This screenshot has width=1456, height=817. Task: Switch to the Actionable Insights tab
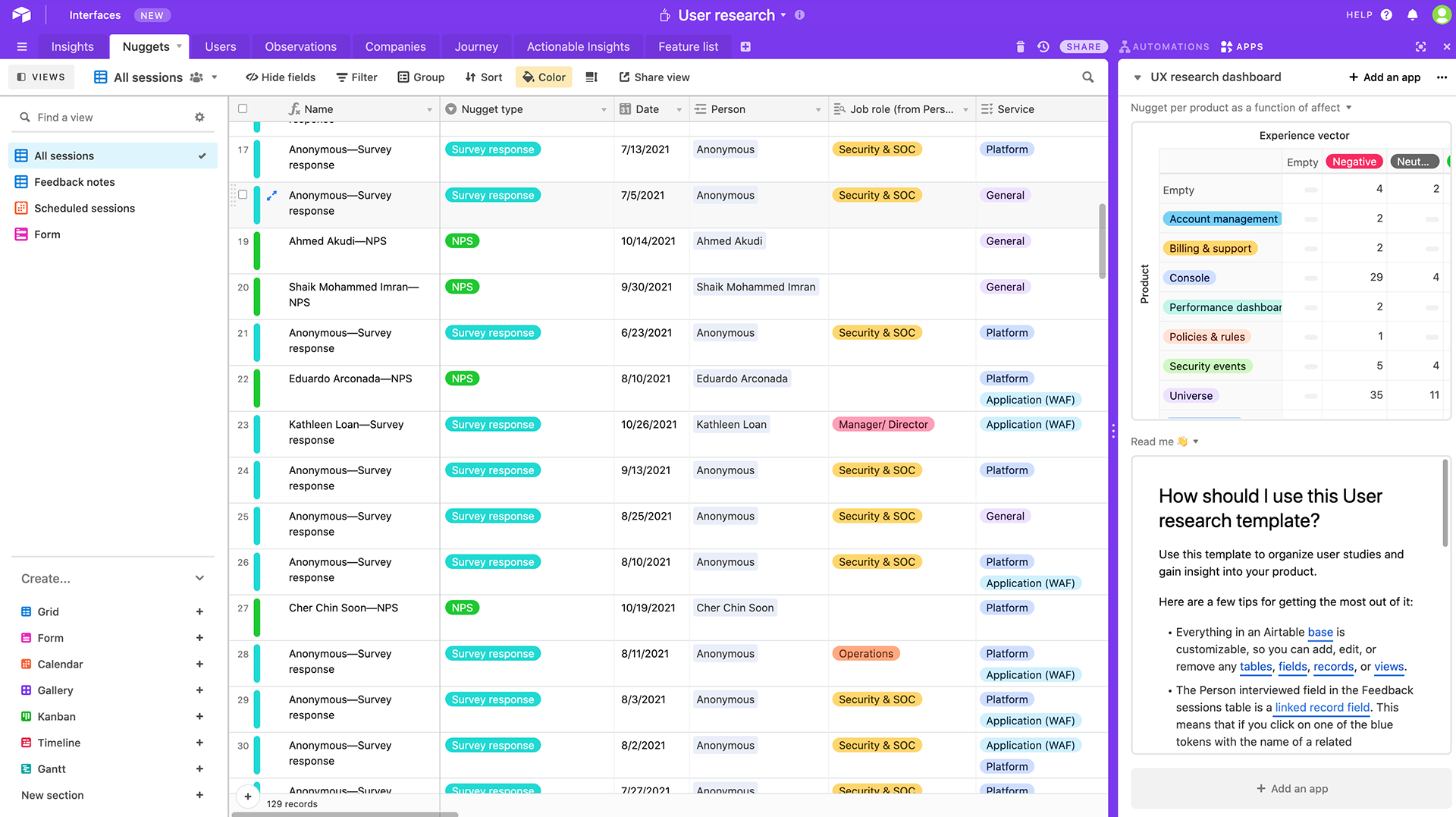point(578,47)
